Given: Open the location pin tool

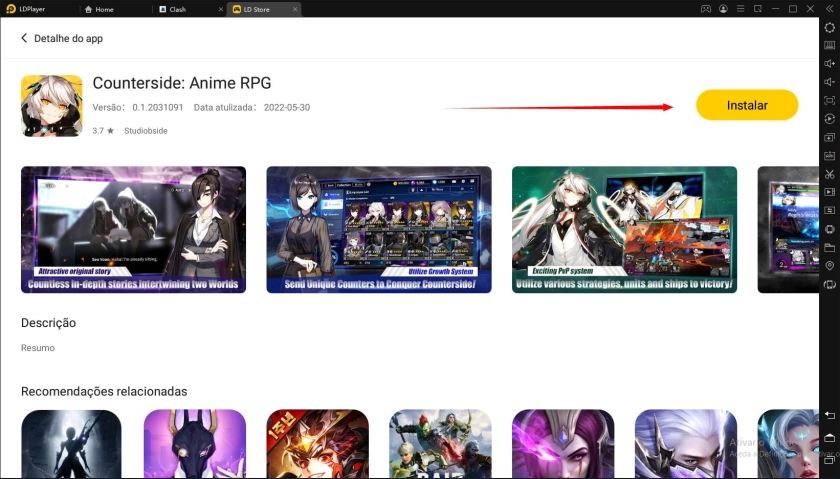Looking at the screenshot, I should (829, 265).
